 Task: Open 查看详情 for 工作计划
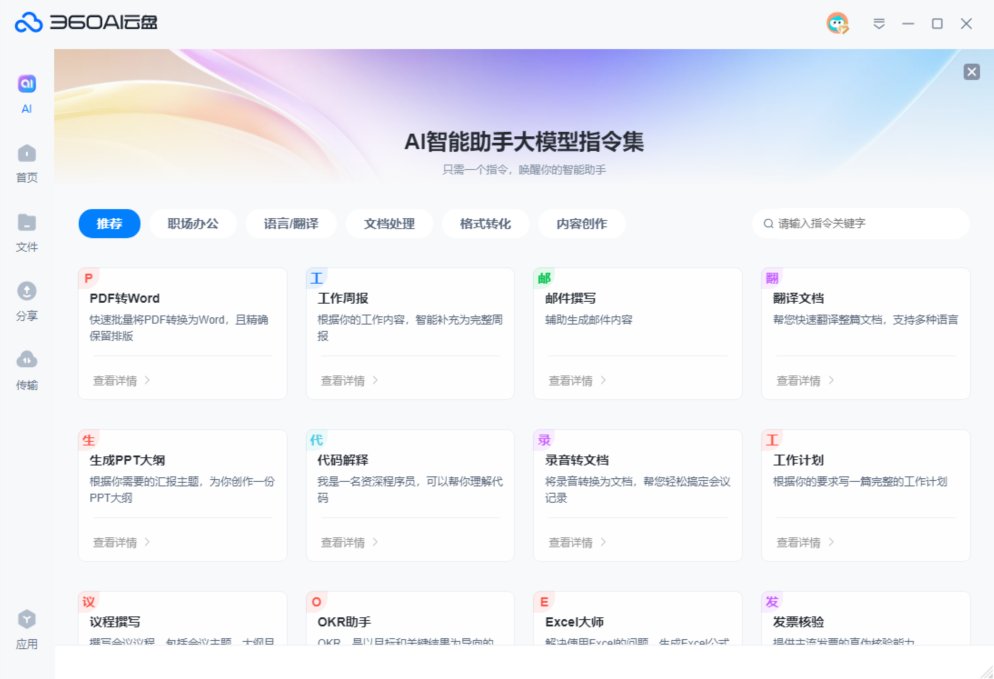coord(805,542)
